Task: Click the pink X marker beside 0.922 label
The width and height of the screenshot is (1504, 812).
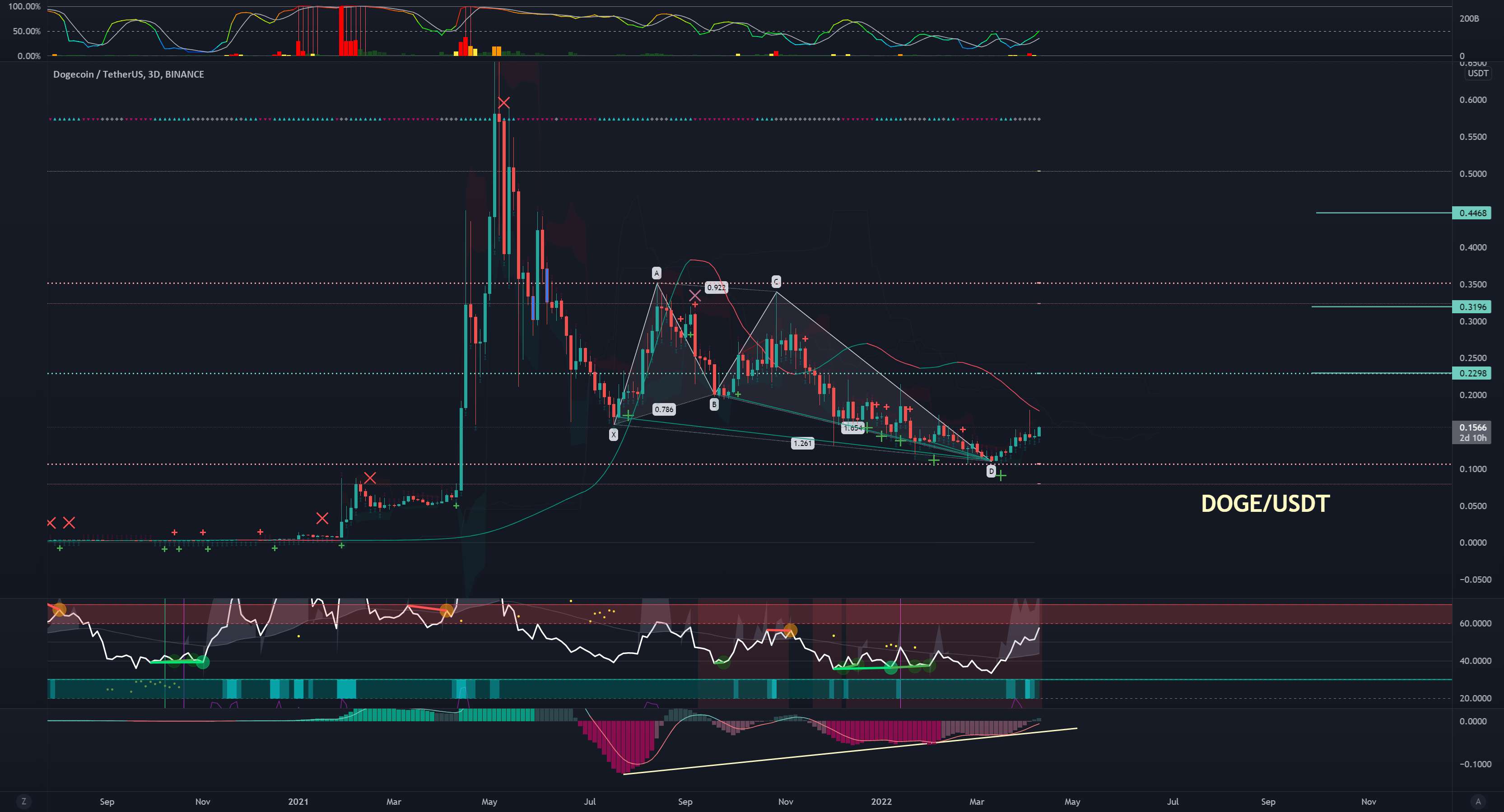Action: click(694, 295)
